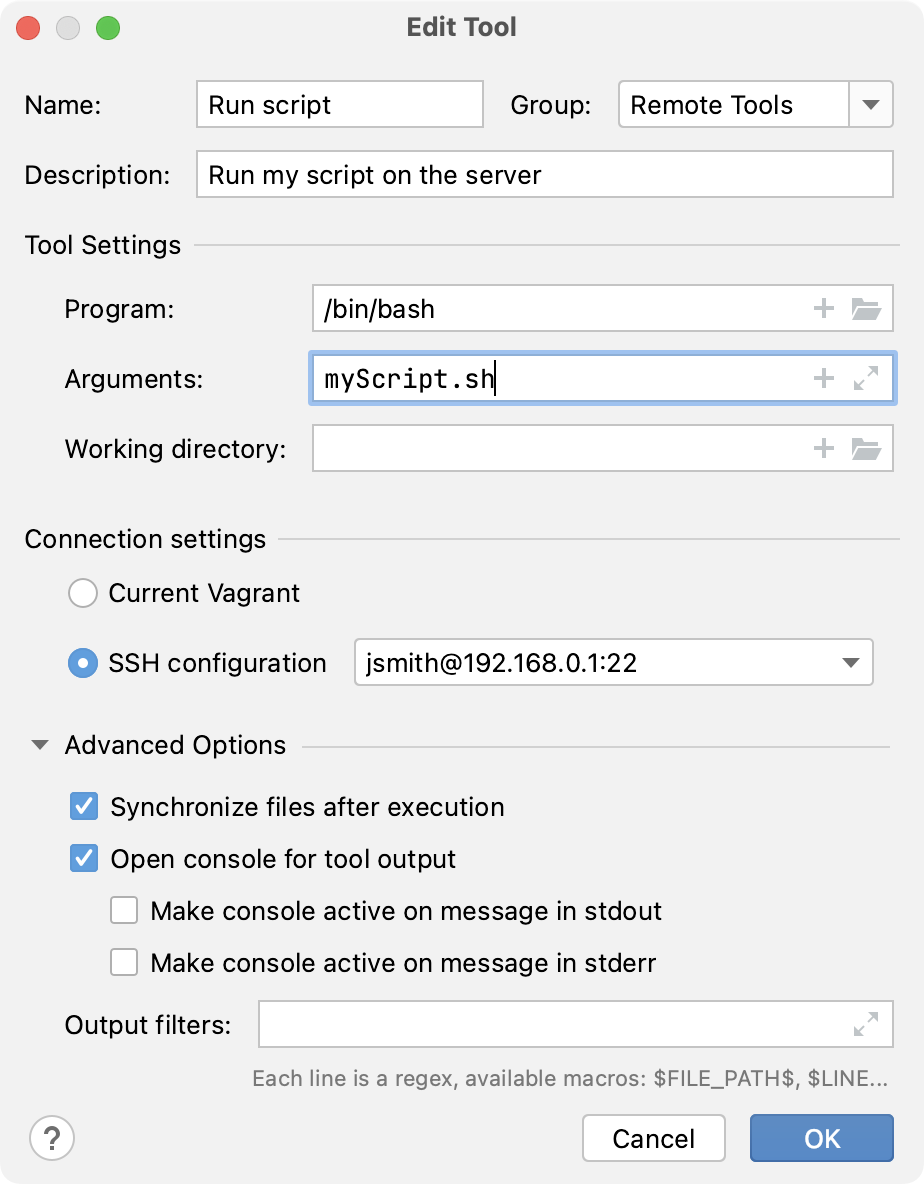Browse for a Working directory folder
Viewport: 924px width, 1184px height.
866,448
